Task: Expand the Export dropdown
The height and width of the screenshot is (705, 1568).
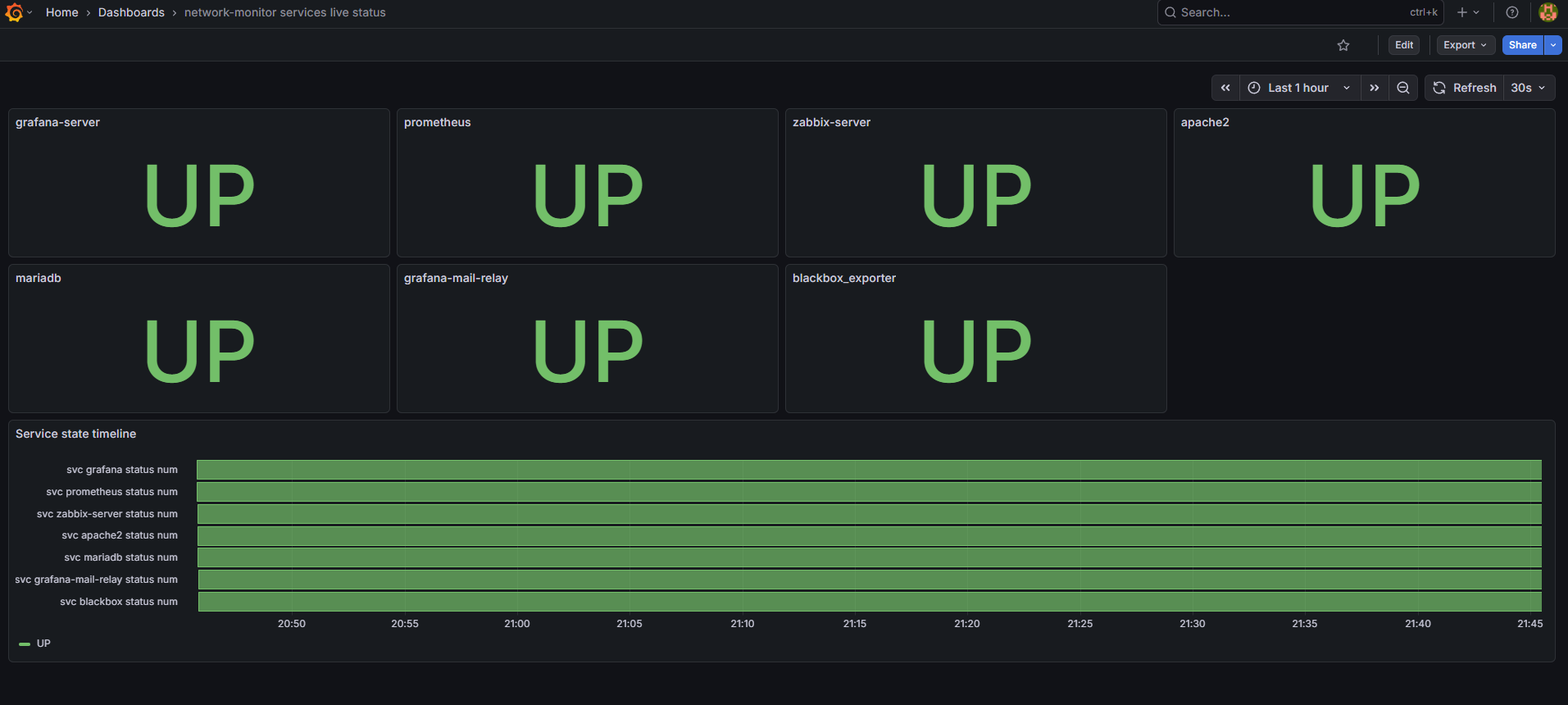Action: click(x=1466, y=45)
